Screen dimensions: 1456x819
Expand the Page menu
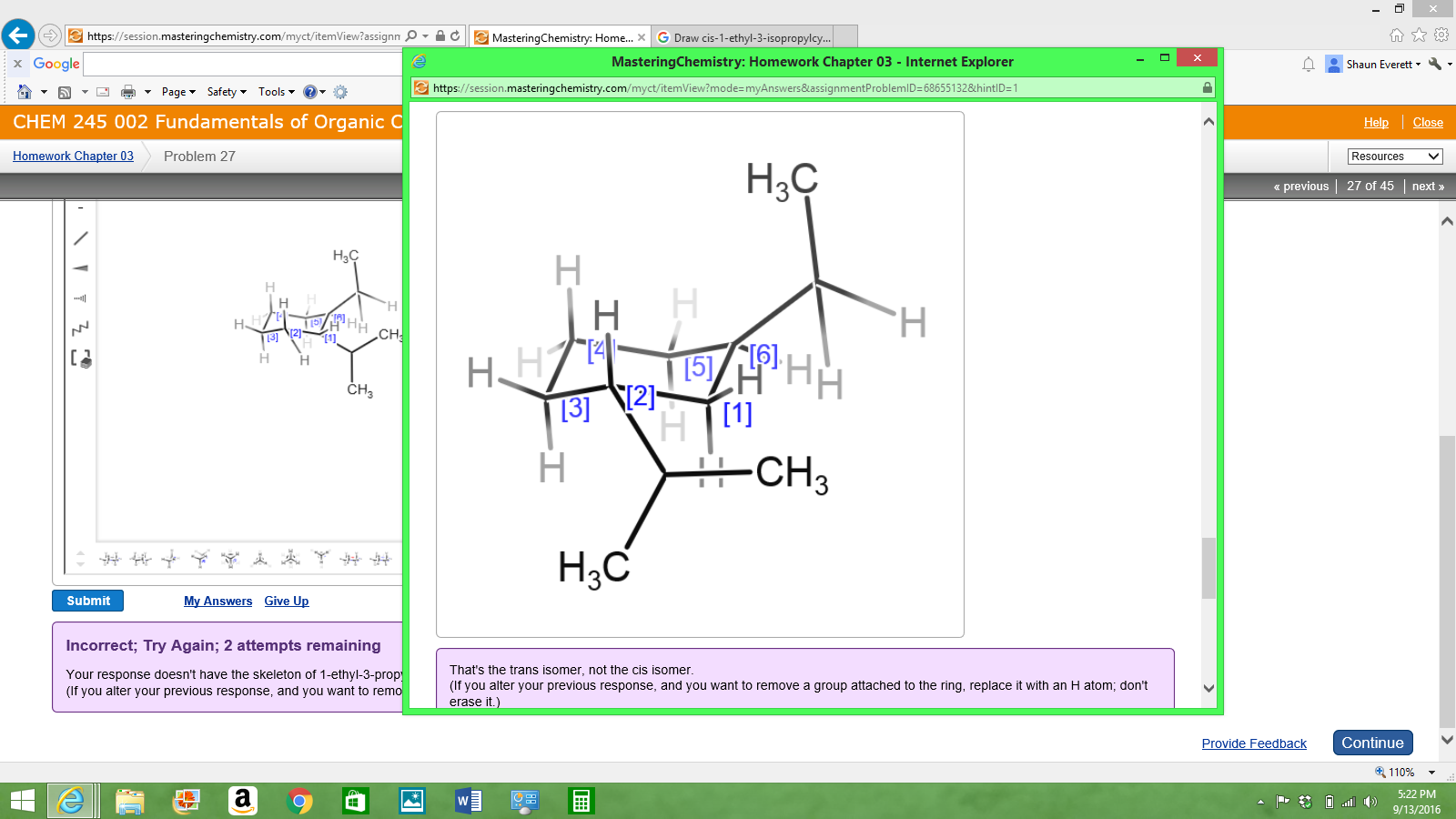click(178, 92)
